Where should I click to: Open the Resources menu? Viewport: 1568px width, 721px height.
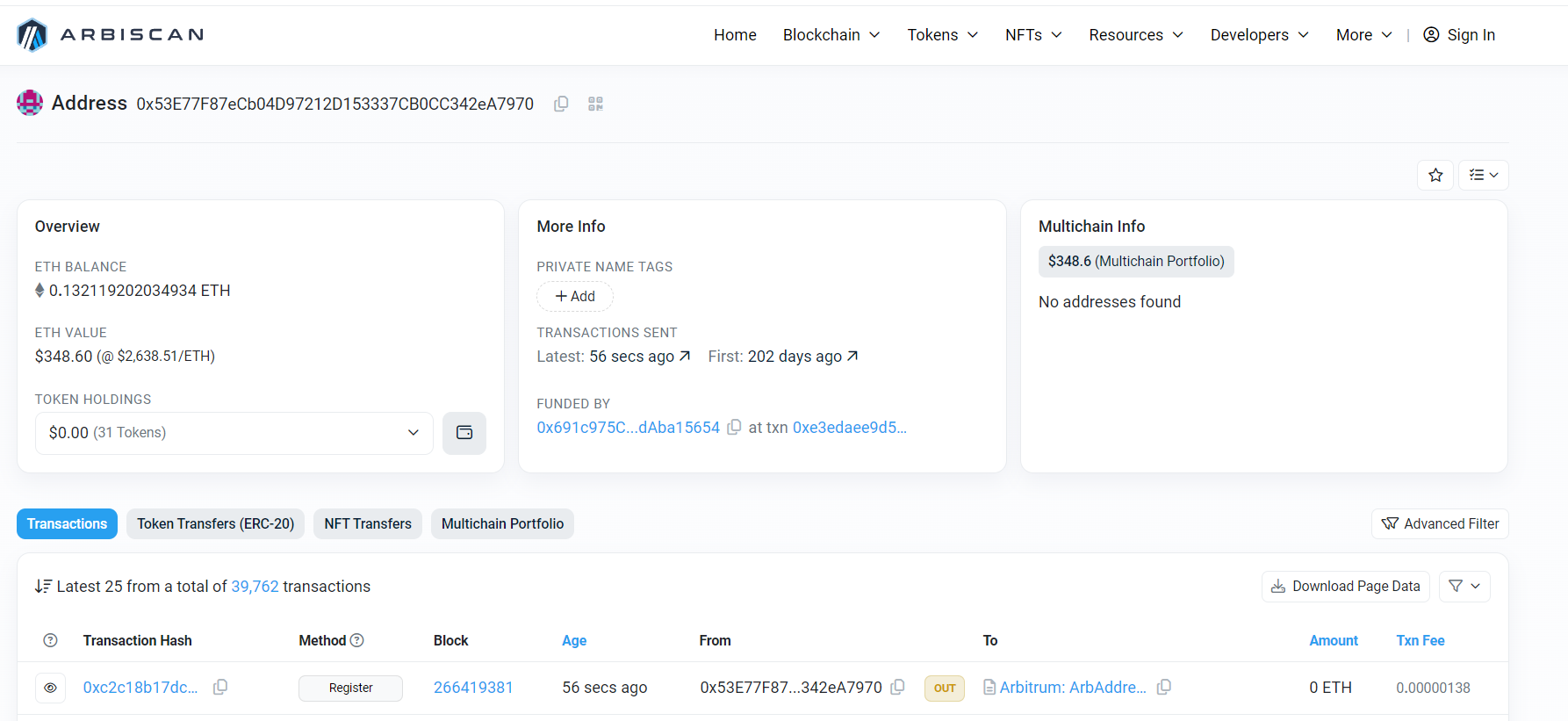(x=1136, y=35)
